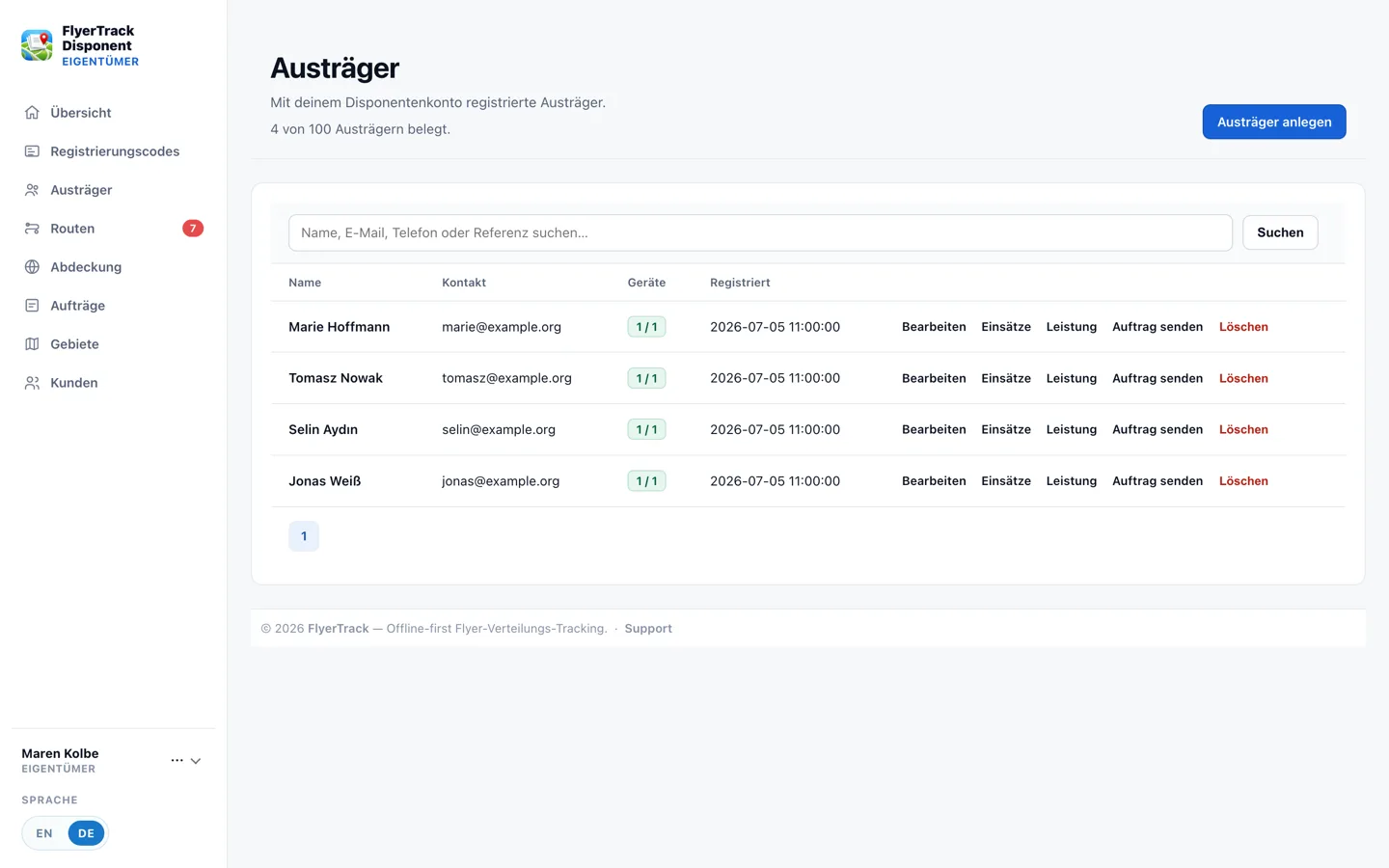Expand the user menu chevron
The image size is (1389, 868).
click(x=196, y=761)
